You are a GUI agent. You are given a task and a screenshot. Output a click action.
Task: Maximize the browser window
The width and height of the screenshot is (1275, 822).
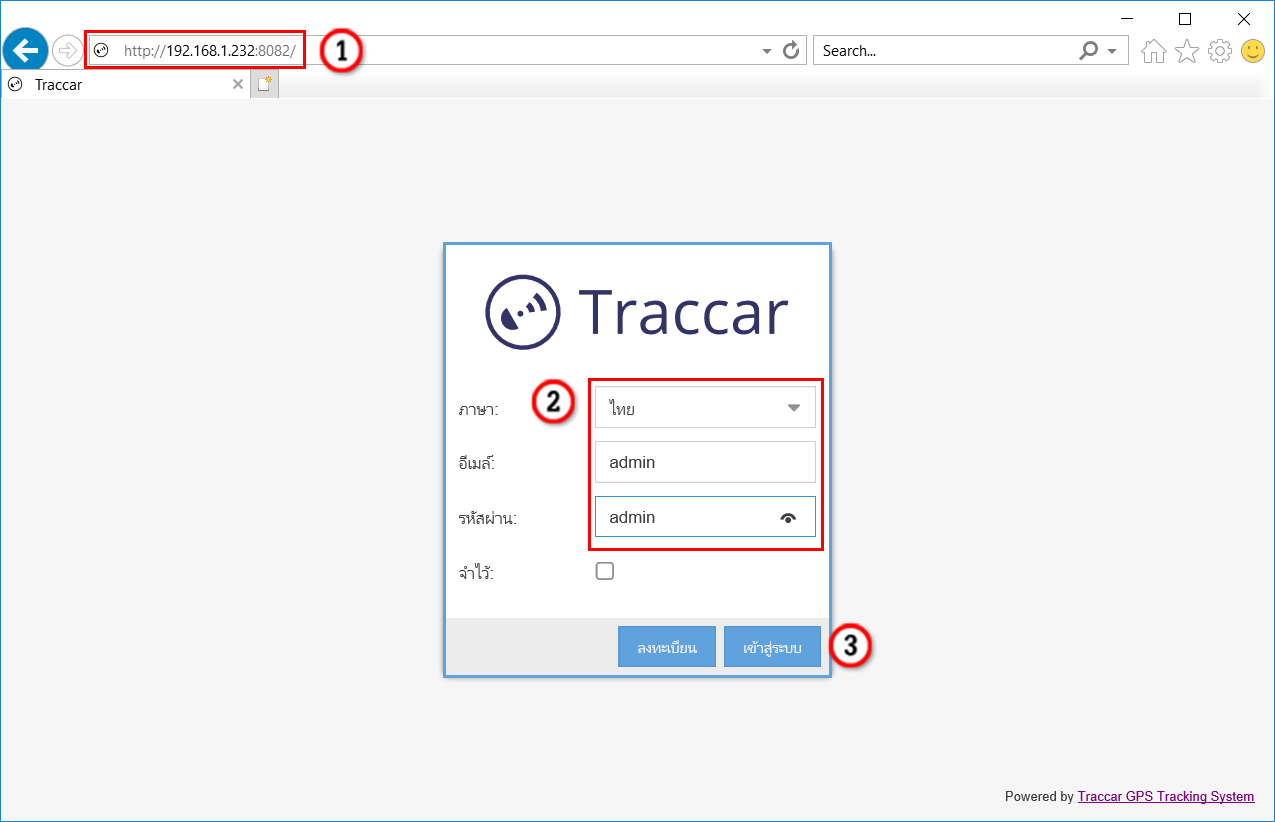(x=1185, y=18)
